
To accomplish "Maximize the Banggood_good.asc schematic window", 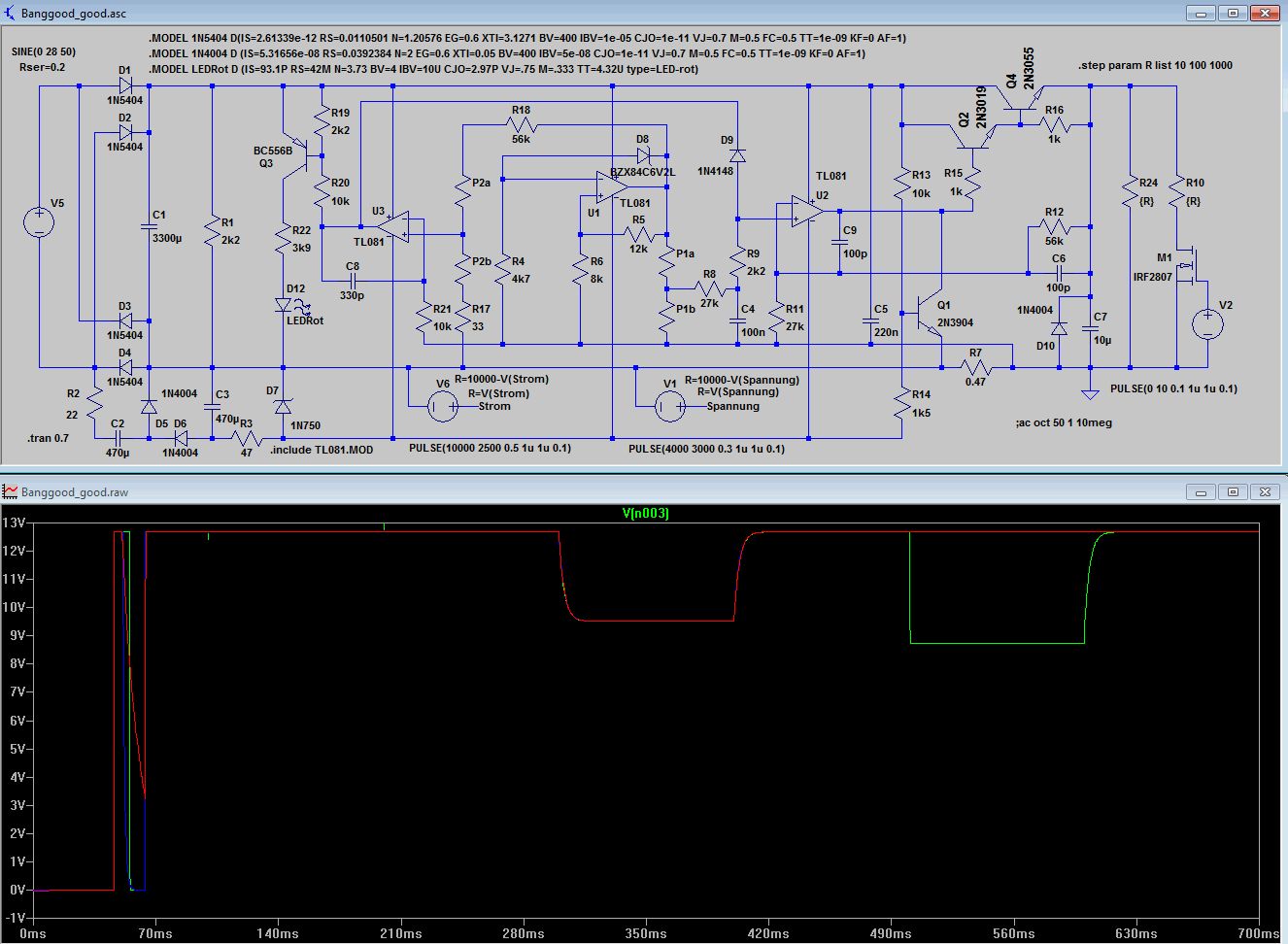I will (x=1234, y=14).
